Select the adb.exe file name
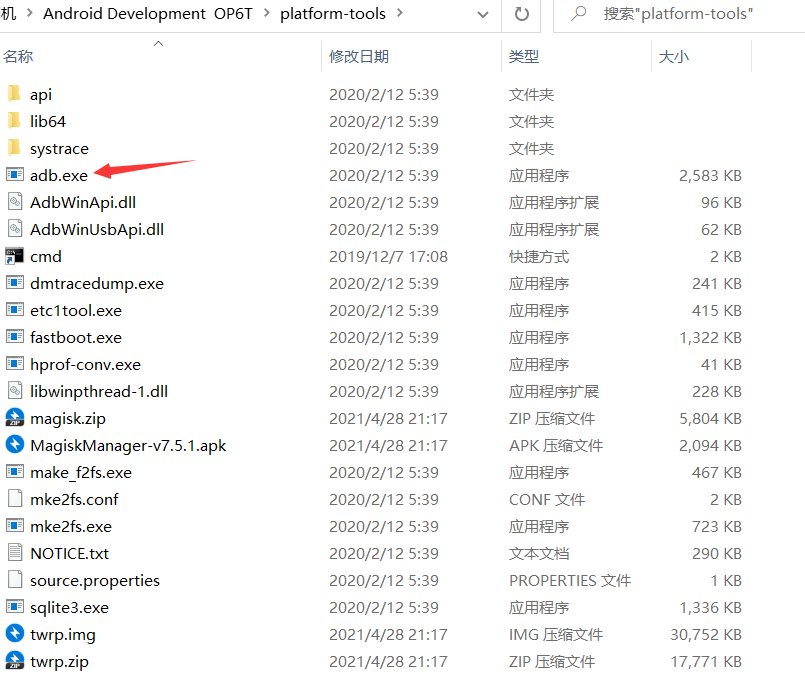The height and width of the screenshot is (681, 805). 59,175
